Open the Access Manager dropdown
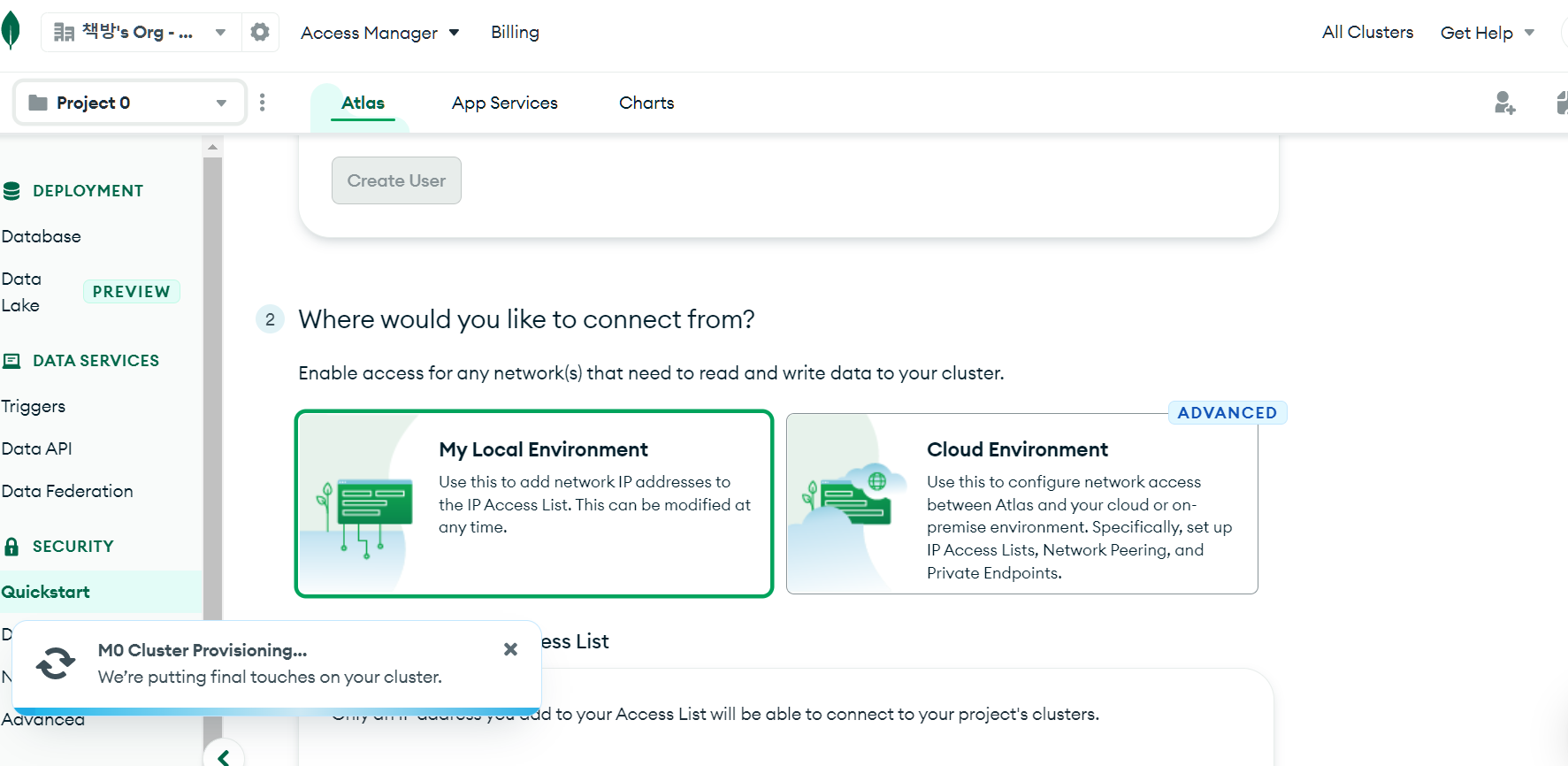The width and height of the screenshot is (1568, 766). [x=379, y=33]
